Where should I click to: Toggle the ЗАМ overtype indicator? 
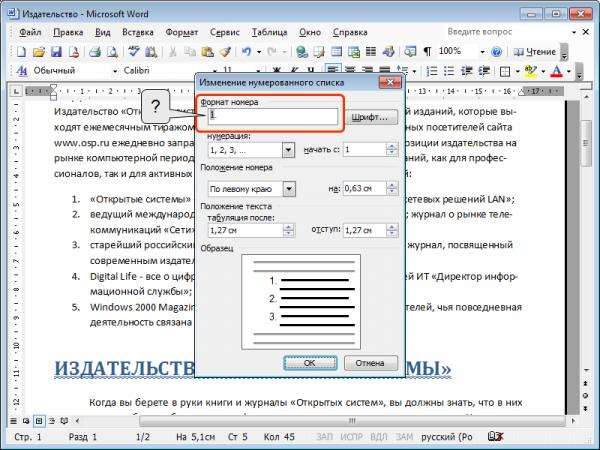(x=404, y=437)
